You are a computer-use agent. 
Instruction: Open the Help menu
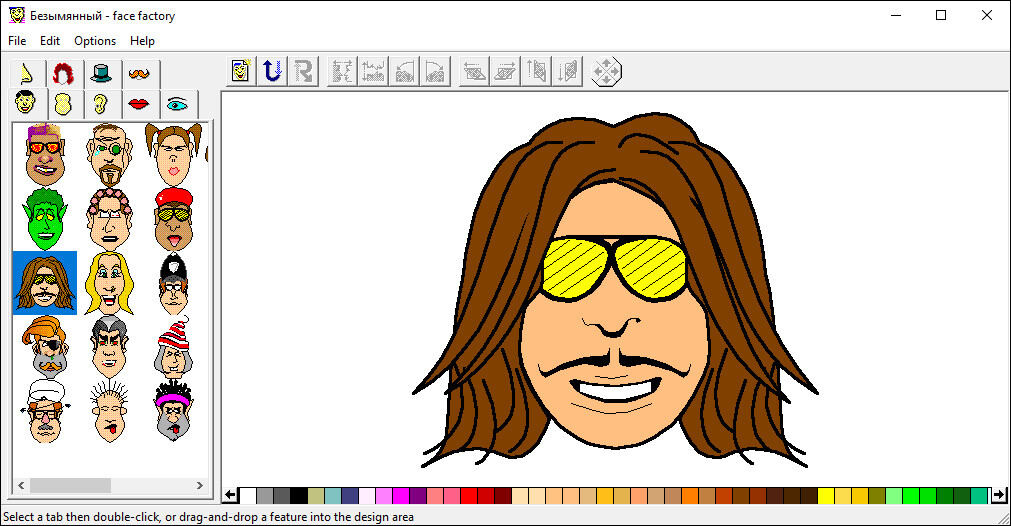[x=142, y=41]
